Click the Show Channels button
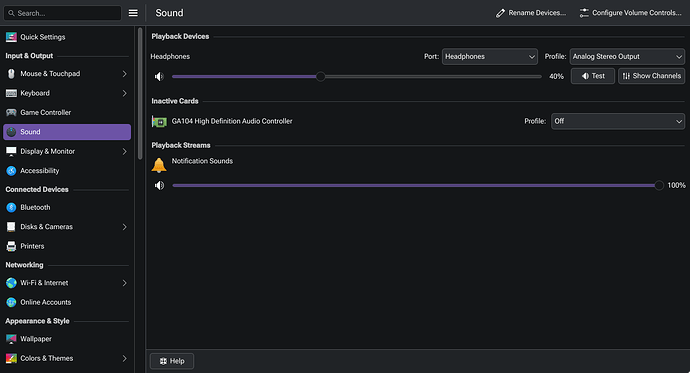 pos(651,76)
